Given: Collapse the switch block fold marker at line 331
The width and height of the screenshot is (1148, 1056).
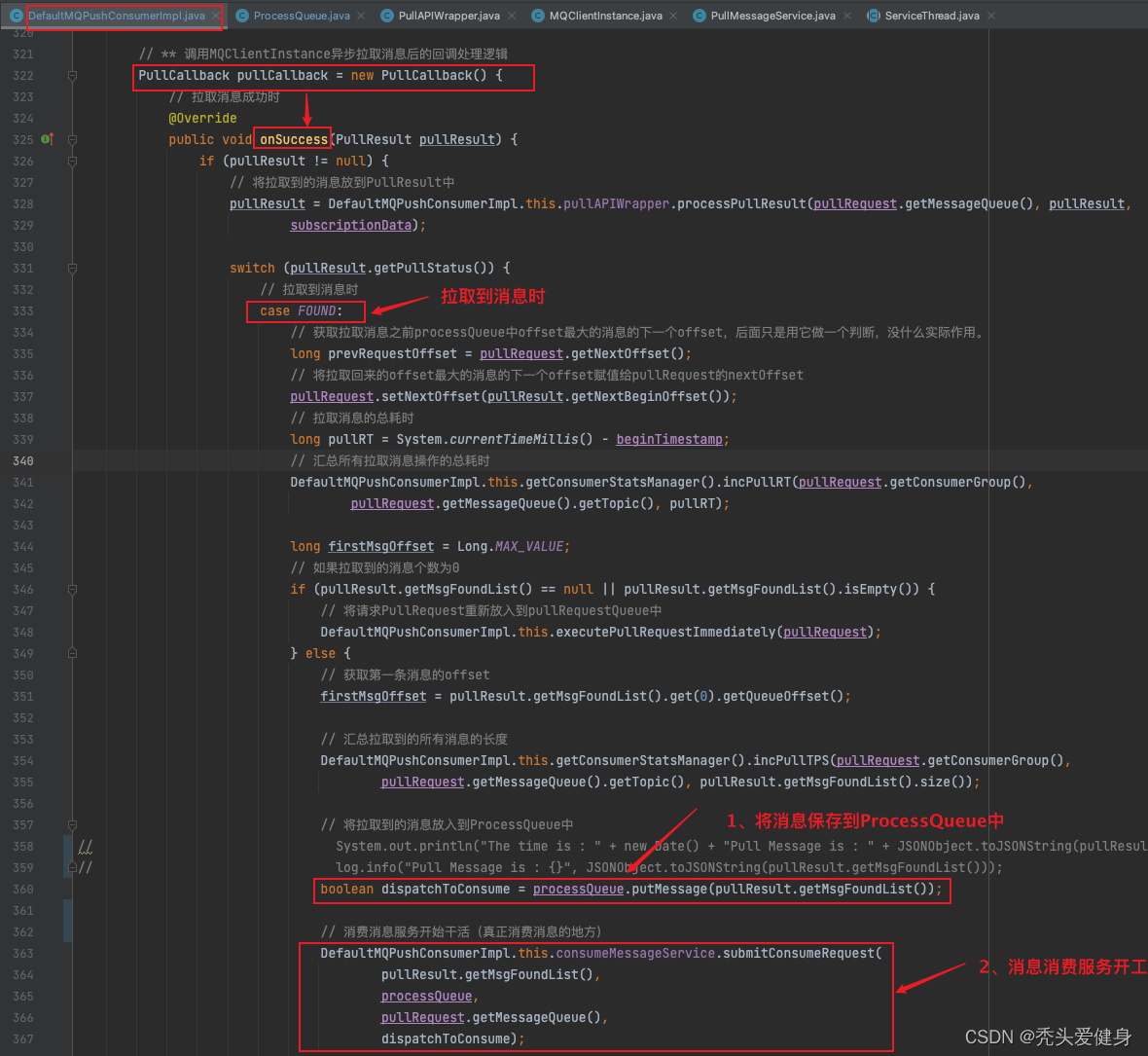Looking at the screenshot, I should point(72,269).
